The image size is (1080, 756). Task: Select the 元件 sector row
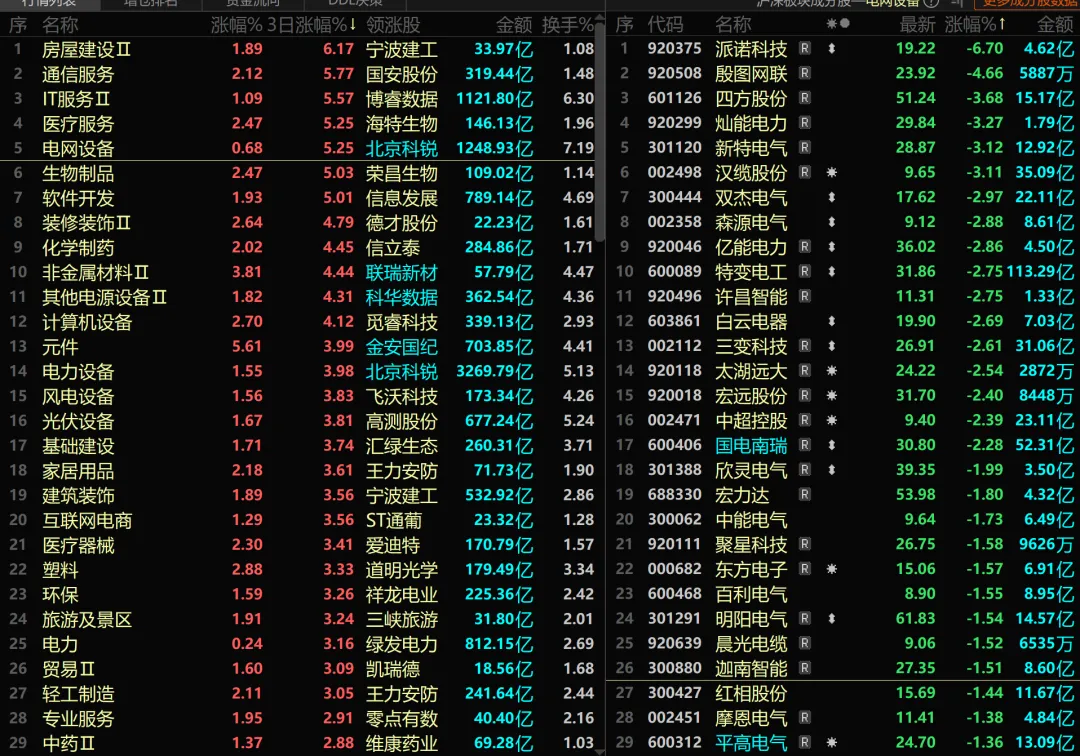300,346
